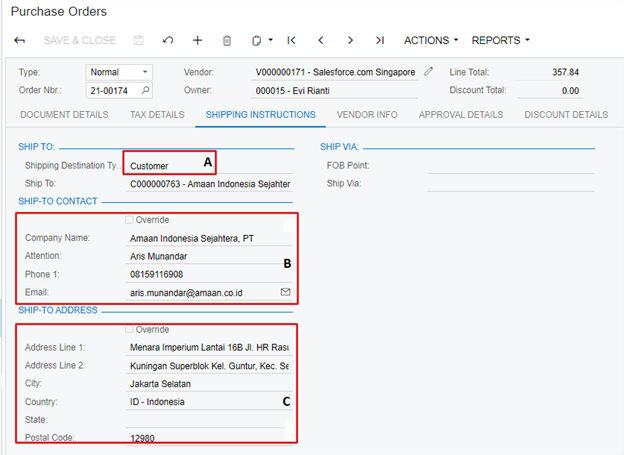Image resolution: width=624 pixels, height=455 pixels.
Task: Click the Owner field Evi Rianti
Action: coord(335,90)
